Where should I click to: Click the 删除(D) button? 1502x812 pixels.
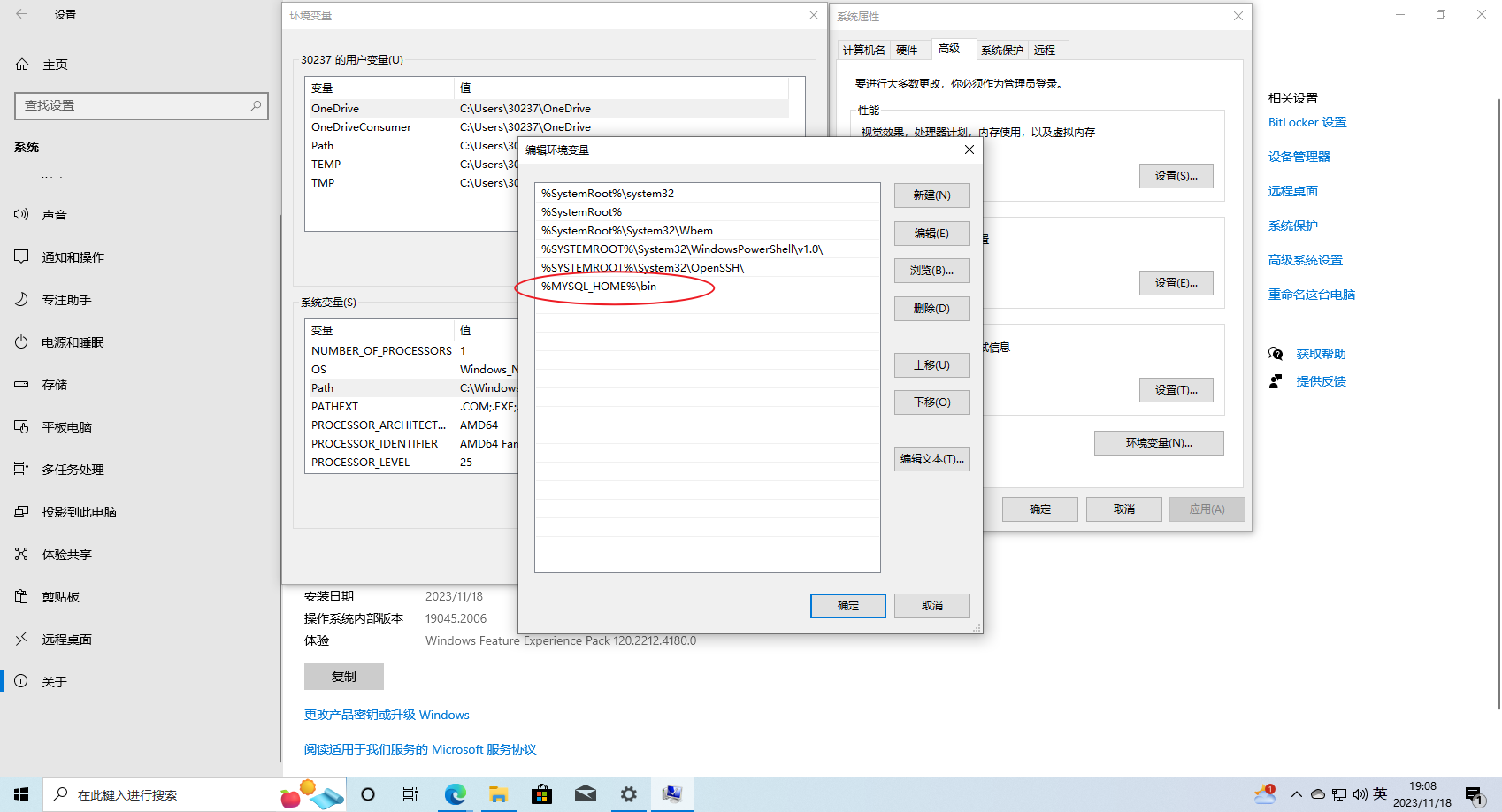tap(931, 308)
